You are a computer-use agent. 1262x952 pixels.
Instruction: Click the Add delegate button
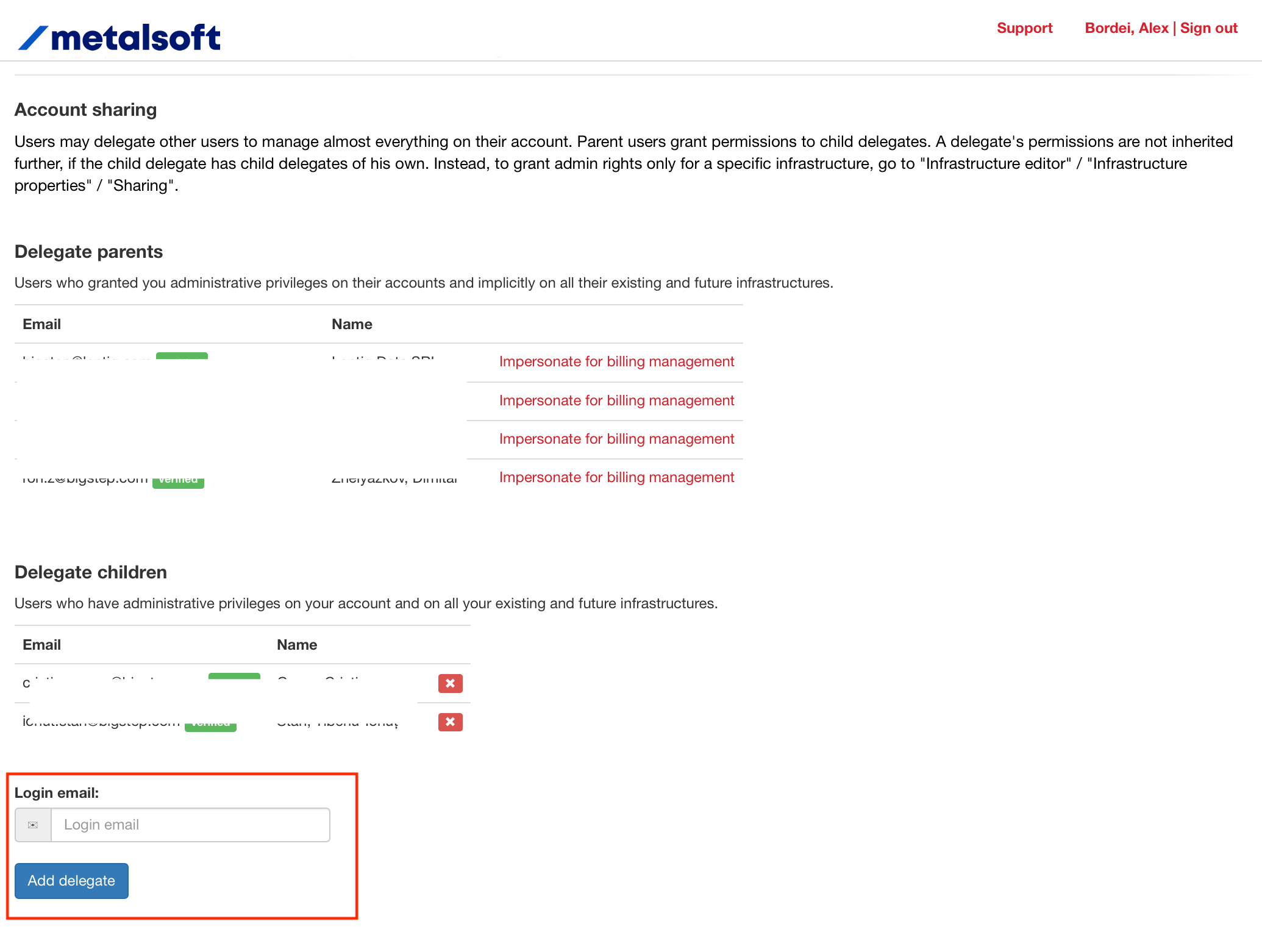pyautogui.click(x=71, y=881)
